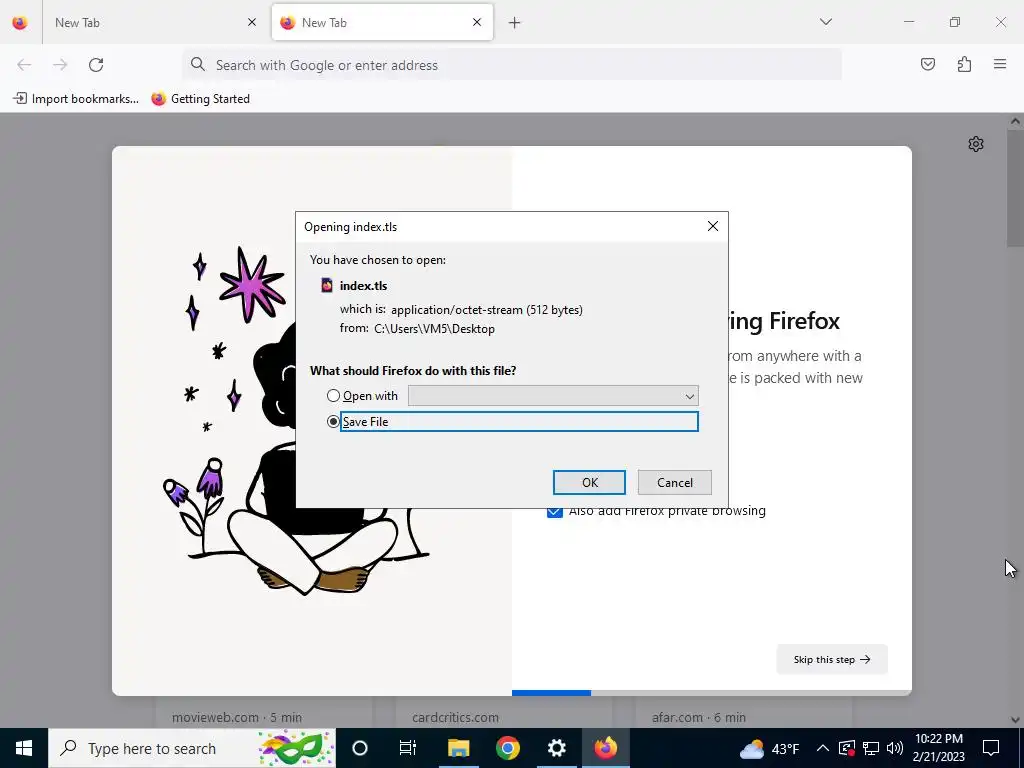
Task: Click Import bookmarks toolbar item
Action: [x=76, y=99]
